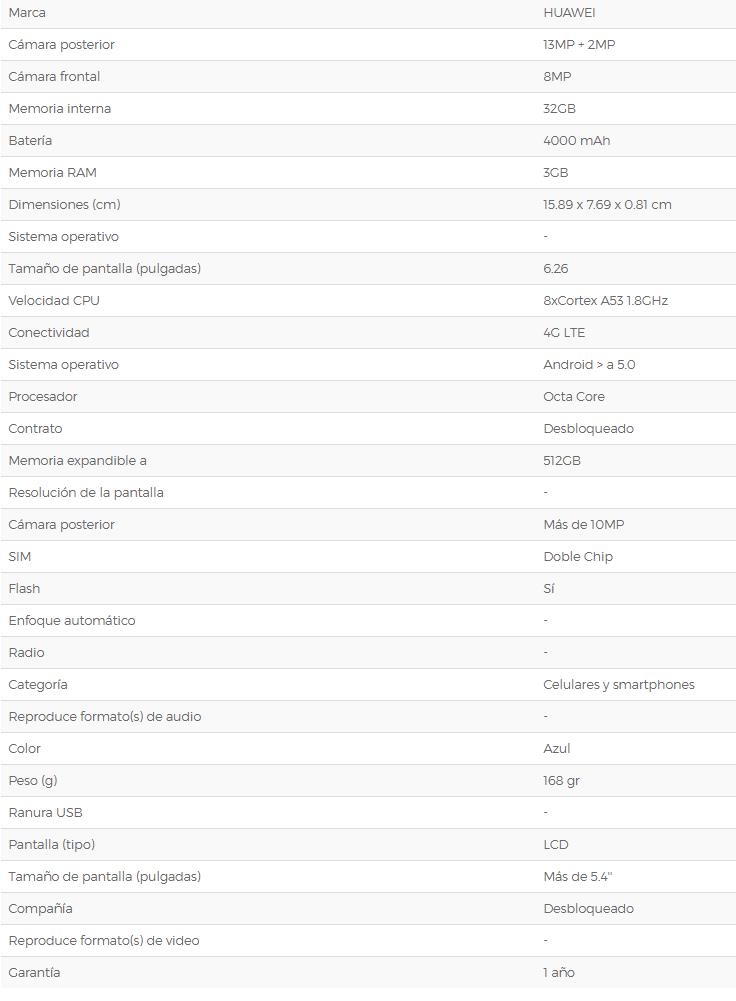The width and height of the screenshot is (736, 1001).
Task: Click the 15.89 x 7.69 x 0.81 cm dimensions
Action: pyautogui.click(x=607, y=204)
